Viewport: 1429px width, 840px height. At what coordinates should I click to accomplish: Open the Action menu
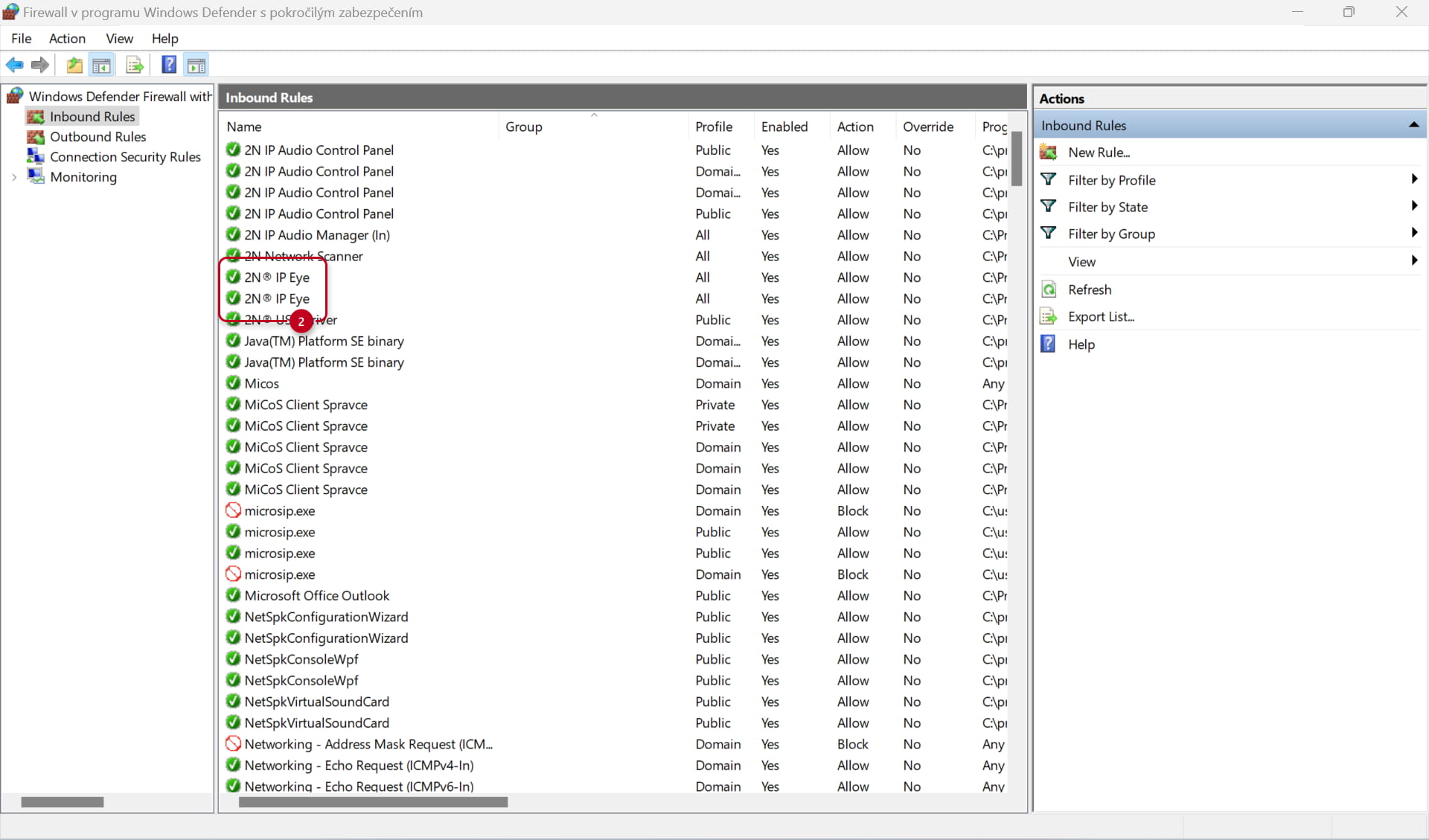click(x=67, y=39)
